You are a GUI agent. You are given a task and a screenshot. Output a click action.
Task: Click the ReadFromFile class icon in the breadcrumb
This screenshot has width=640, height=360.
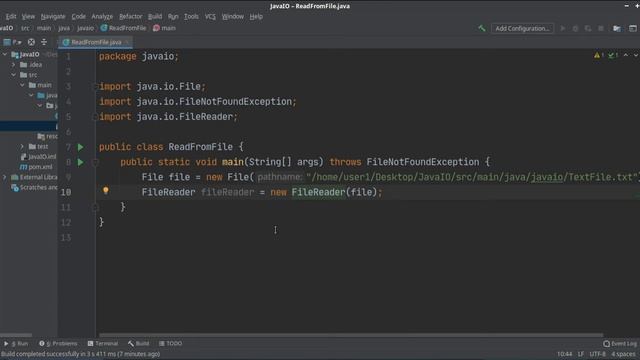[x=104, y=28]
